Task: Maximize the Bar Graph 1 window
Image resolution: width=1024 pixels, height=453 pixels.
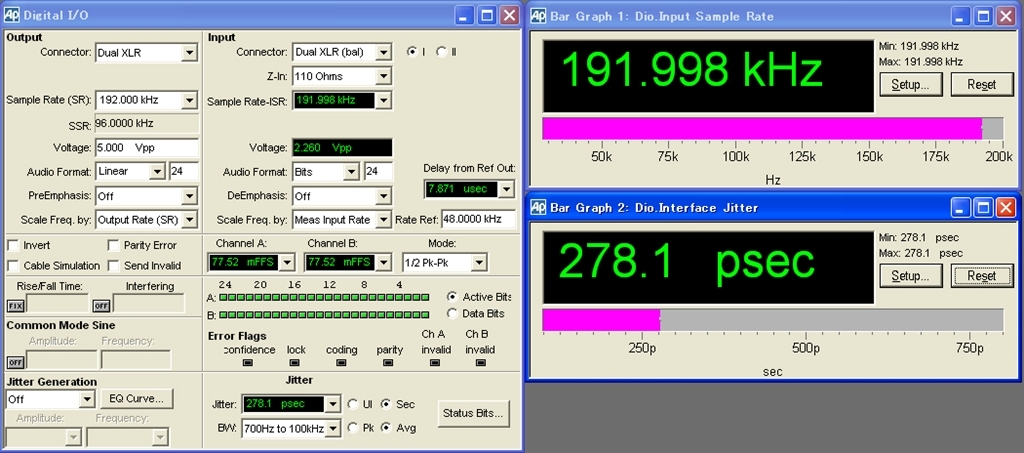Action: pyautogui.click(x=984, y=15)
